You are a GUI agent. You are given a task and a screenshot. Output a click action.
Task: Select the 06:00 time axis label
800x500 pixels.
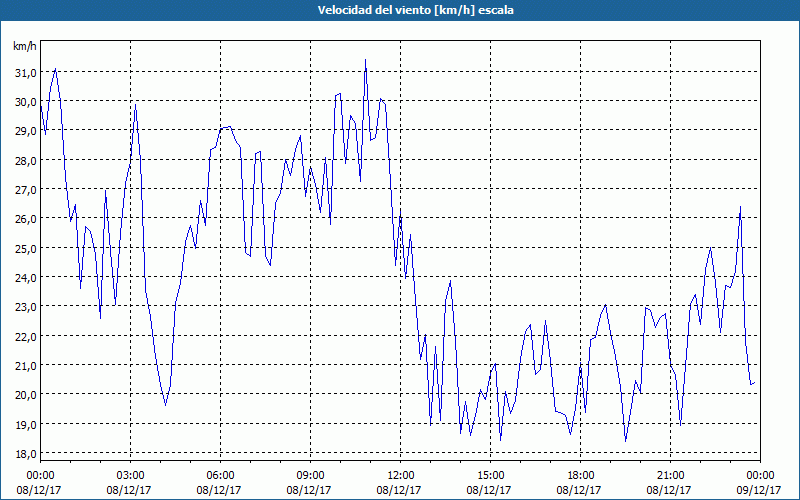pos(220,476)
